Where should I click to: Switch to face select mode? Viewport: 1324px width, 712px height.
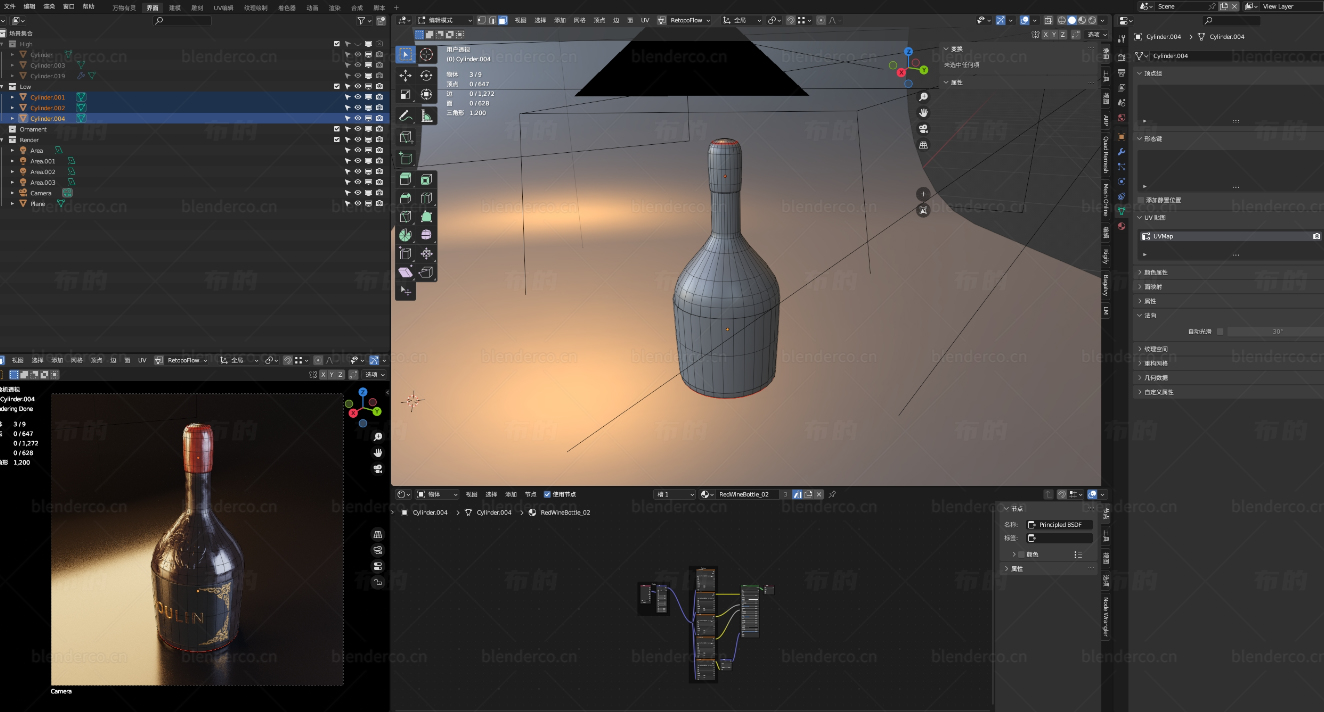coord(502,20)
